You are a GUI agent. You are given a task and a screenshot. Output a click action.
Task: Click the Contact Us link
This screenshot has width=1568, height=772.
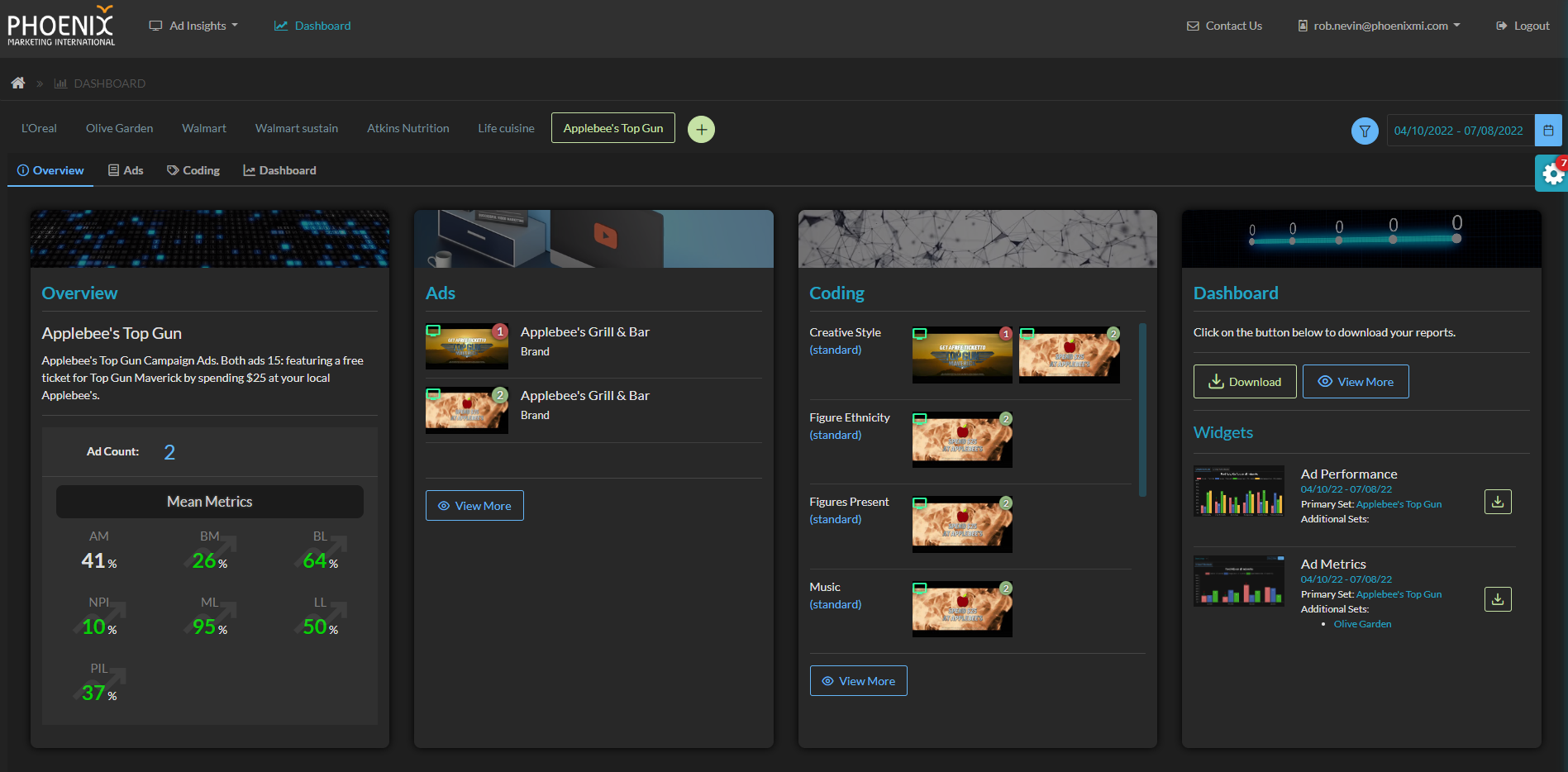[1224, 26]
